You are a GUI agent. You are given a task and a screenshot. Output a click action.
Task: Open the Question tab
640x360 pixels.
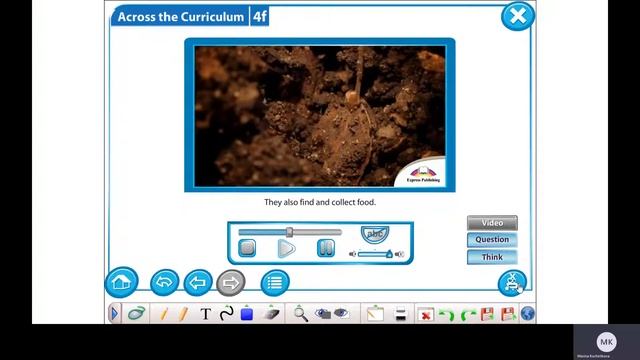[492, 240]
